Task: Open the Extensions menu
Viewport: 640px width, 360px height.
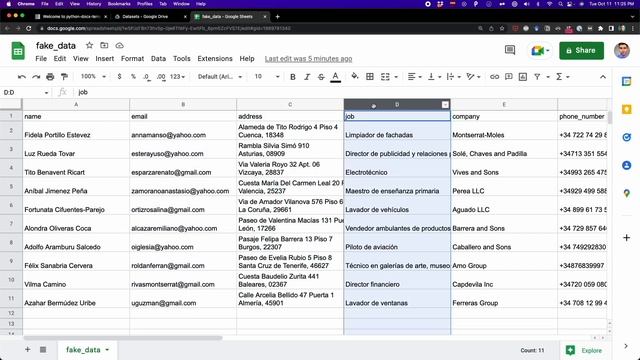Action: (x=215, y=59)
